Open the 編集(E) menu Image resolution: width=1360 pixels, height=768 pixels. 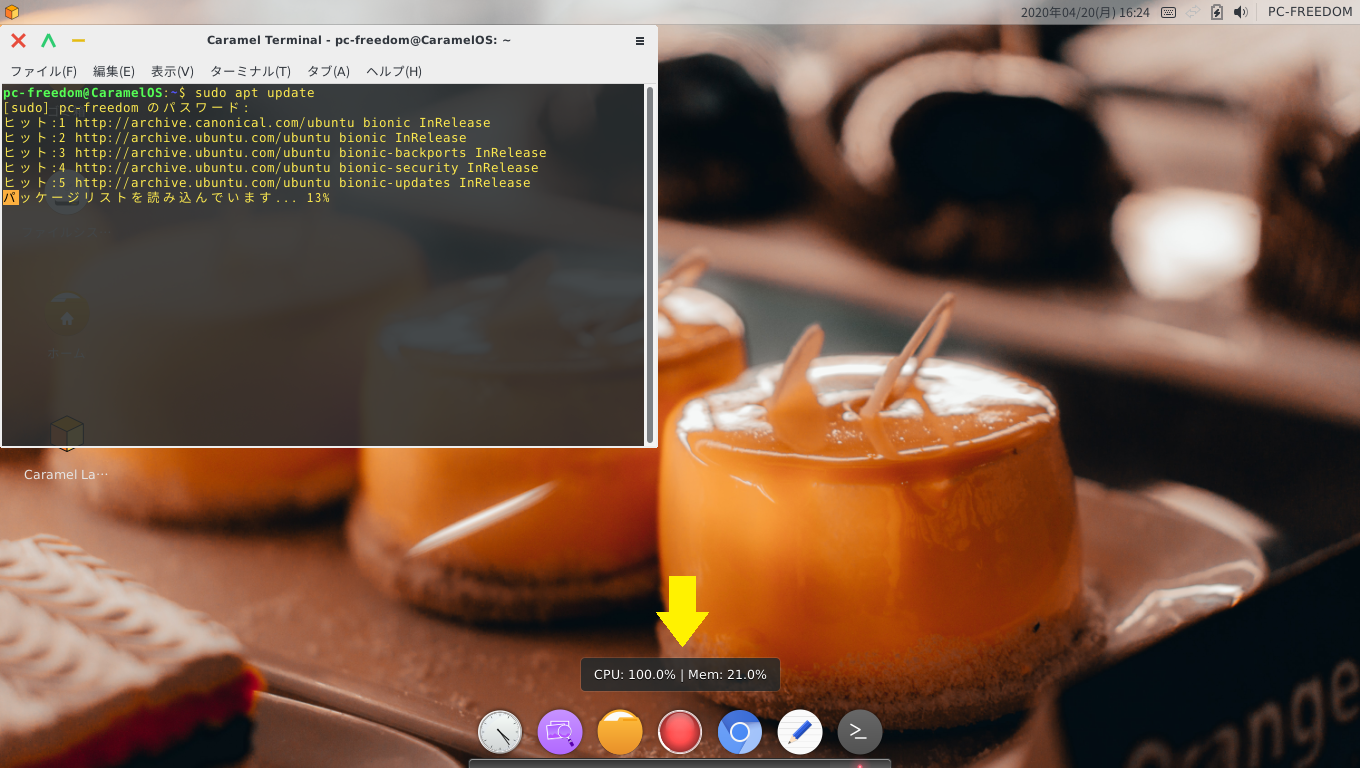click(x=113, y=71)
